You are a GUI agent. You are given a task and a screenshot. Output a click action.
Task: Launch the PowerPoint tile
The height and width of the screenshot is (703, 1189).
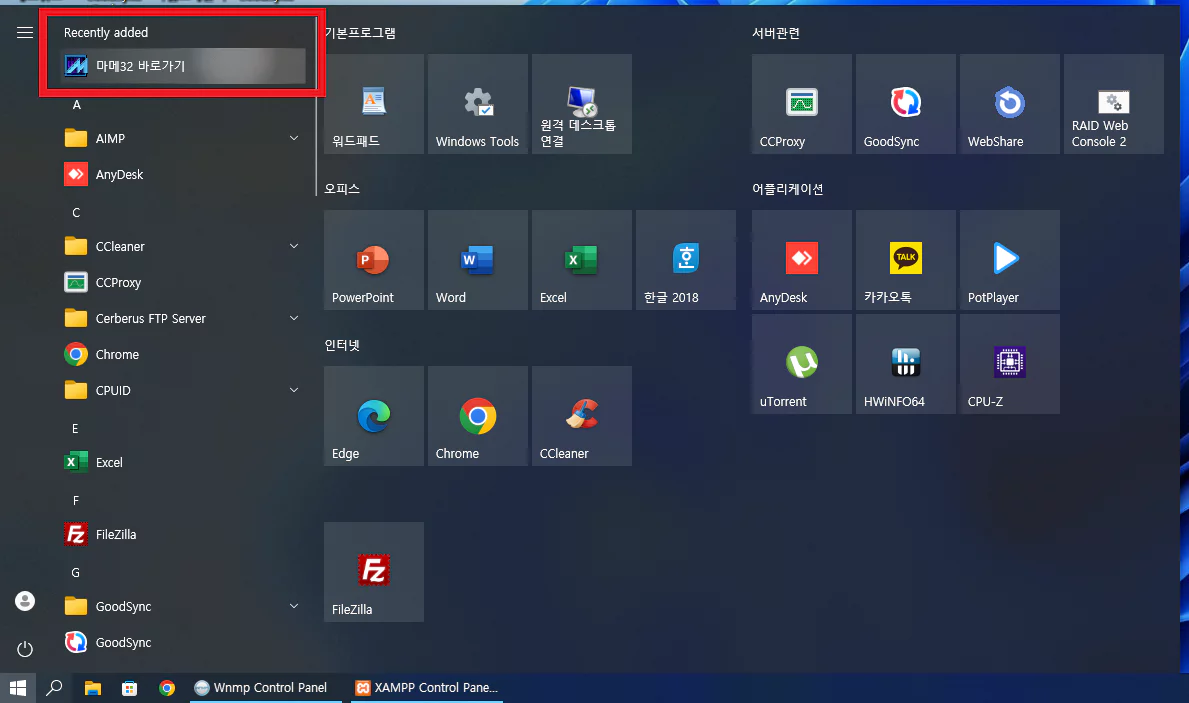374,260
